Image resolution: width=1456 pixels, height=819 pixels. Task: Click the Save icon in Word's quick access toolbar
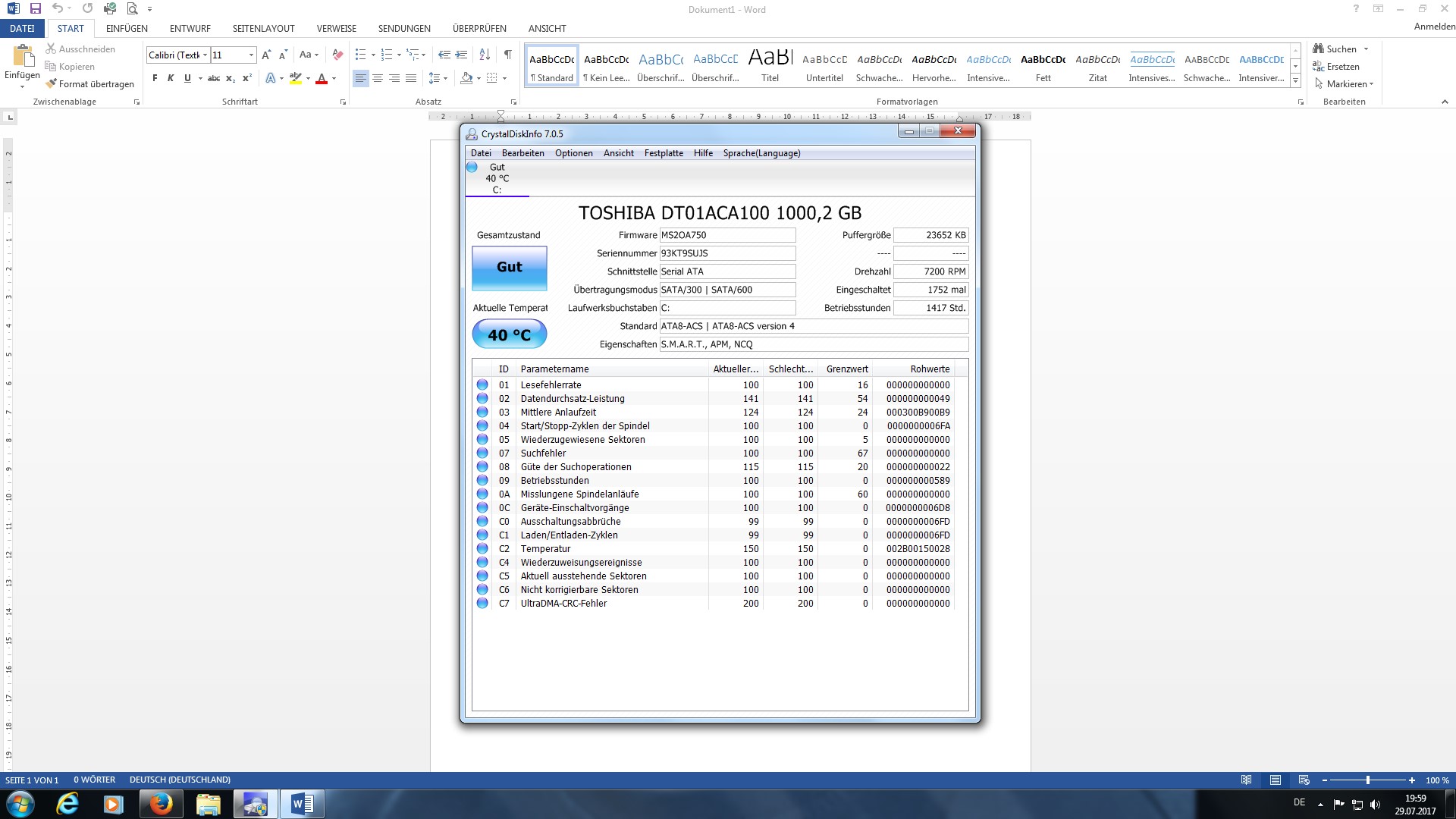[35, 9]
